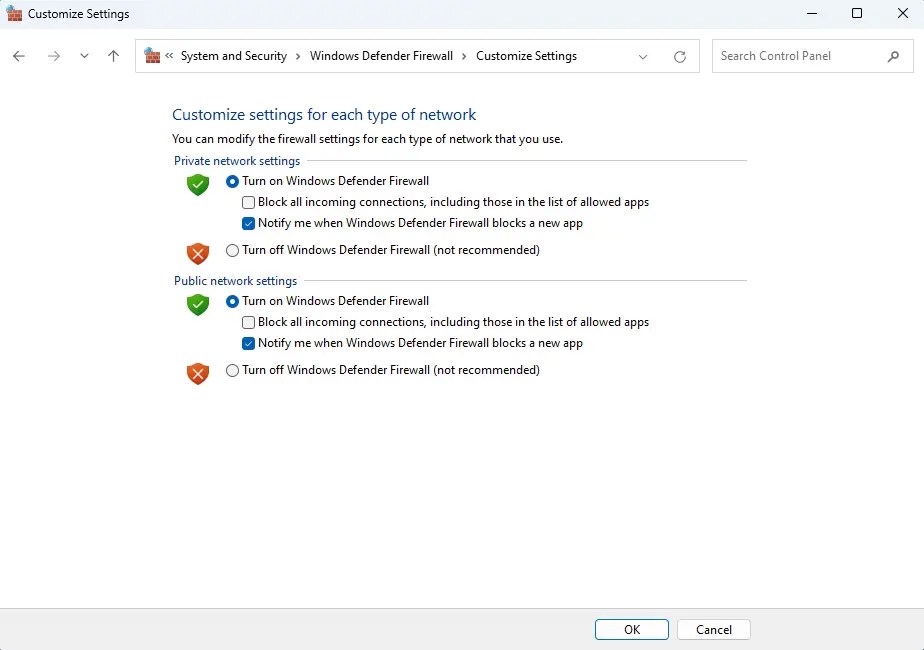This screenshot has height=650, width=924.
Task: Click the forward navigation arrow
Action: (54, 56)
